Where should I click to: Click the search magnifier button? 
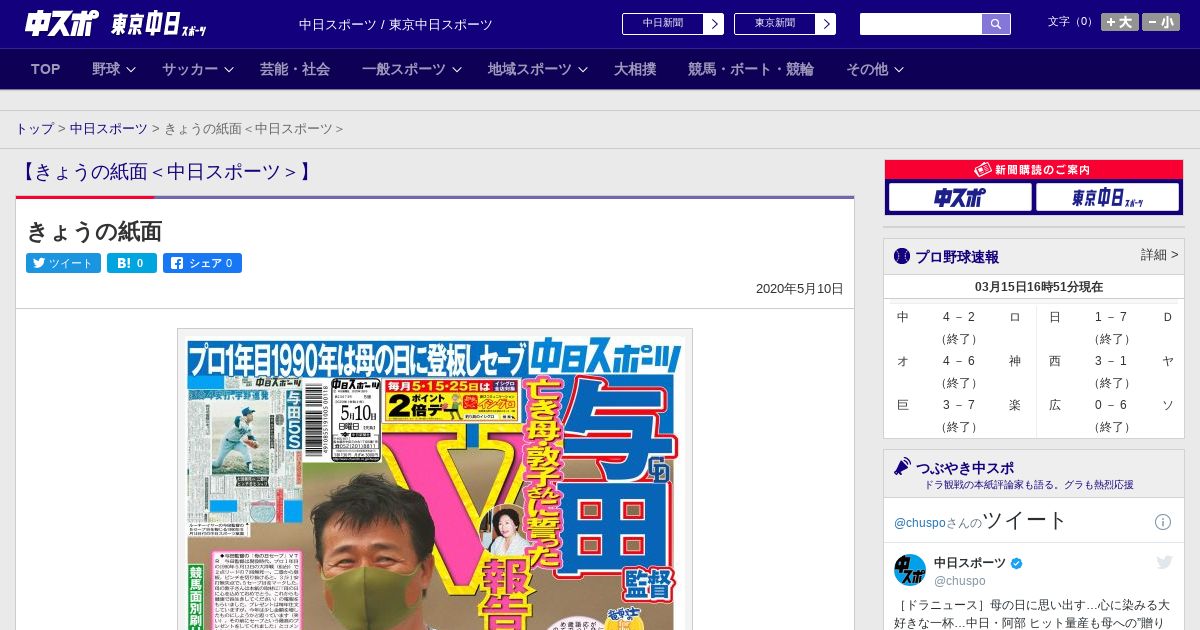click(996, 24)
